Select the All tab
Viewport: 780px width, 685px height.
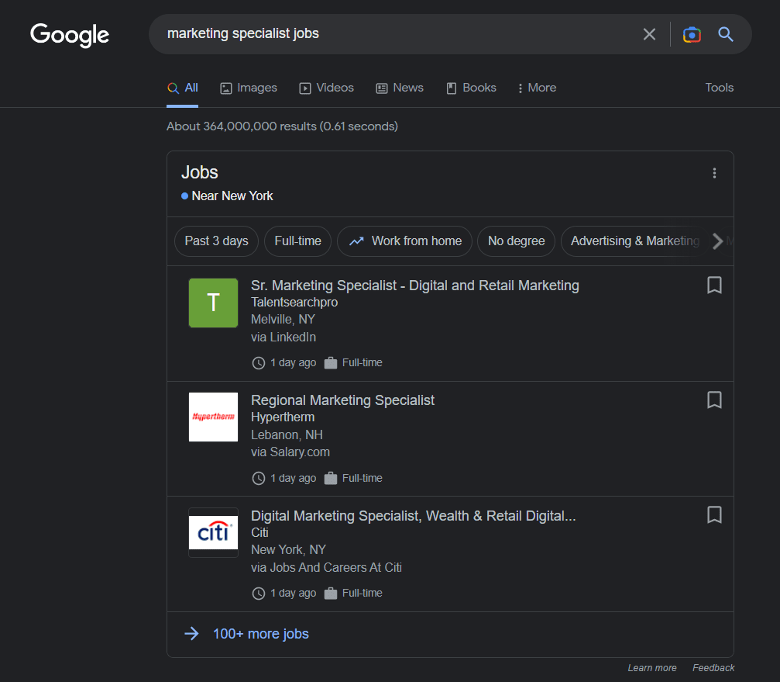pos(183,88)
